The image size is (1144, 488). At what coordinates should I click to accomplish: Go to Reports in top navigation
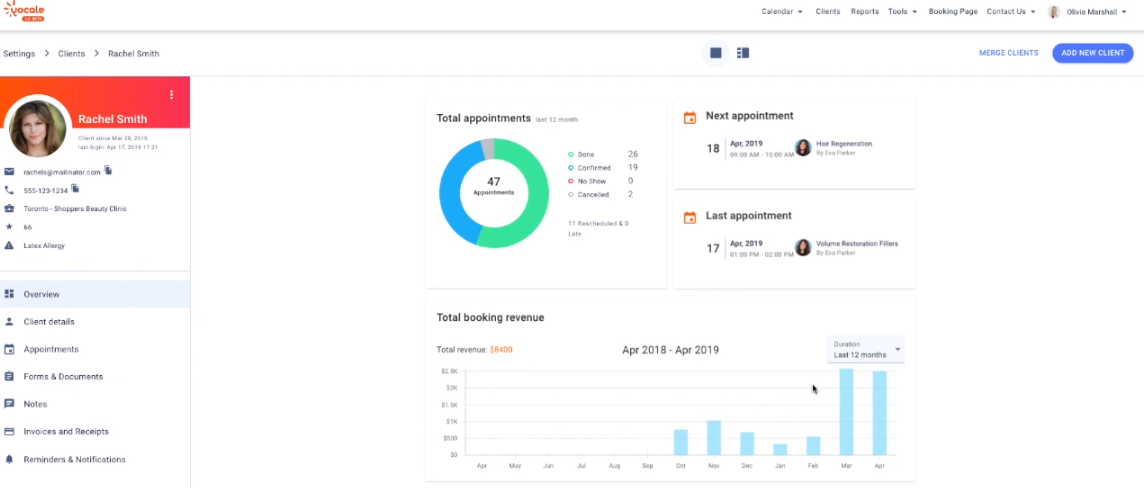tap(865, 12)
